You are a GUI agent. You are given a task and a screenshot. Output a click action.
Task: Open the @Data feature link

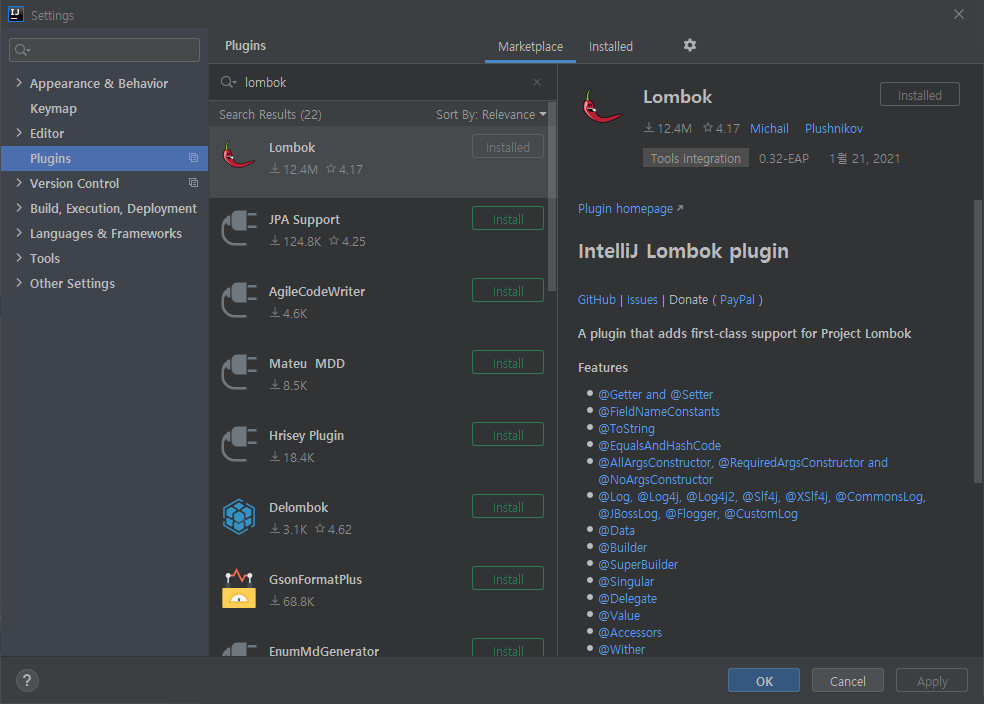coord(616,531)
